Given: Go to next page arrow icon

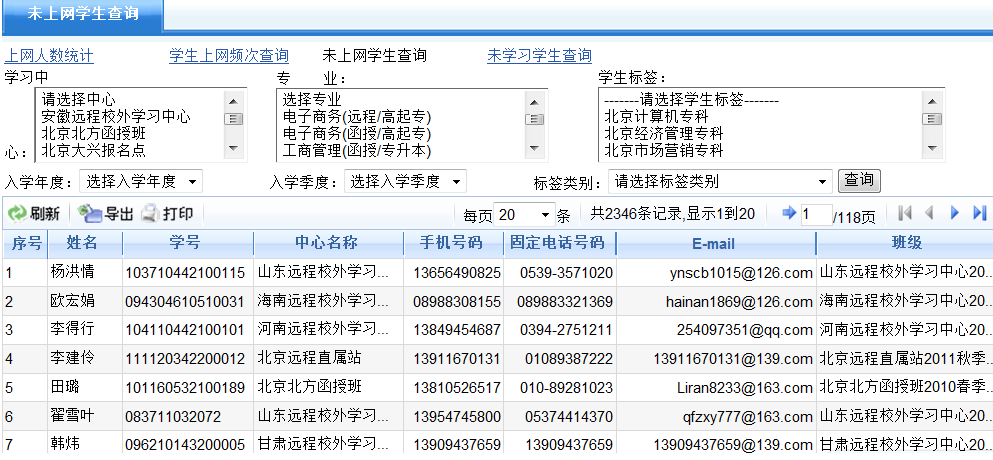Looking at the screenshot, I should pos(955,214).
